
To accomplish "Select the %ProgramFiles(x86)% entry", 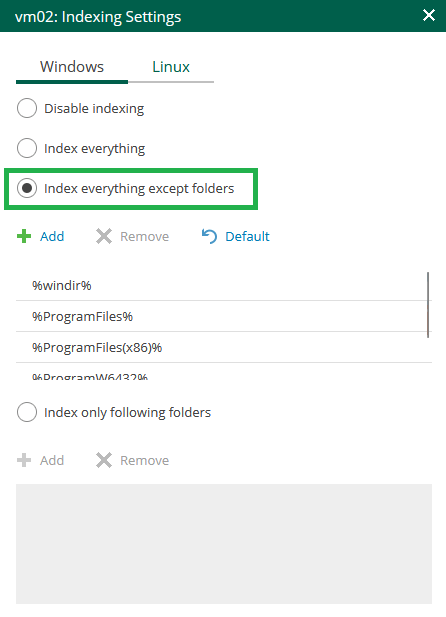I will tap(222, 347).
